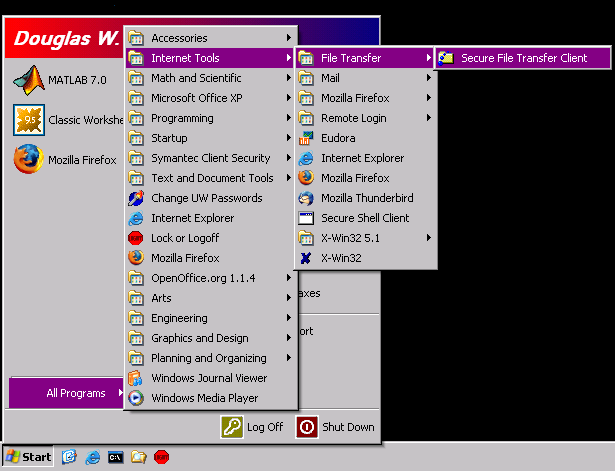
Task: Launch Windows Journal Viewer
Action: point(208,378)
